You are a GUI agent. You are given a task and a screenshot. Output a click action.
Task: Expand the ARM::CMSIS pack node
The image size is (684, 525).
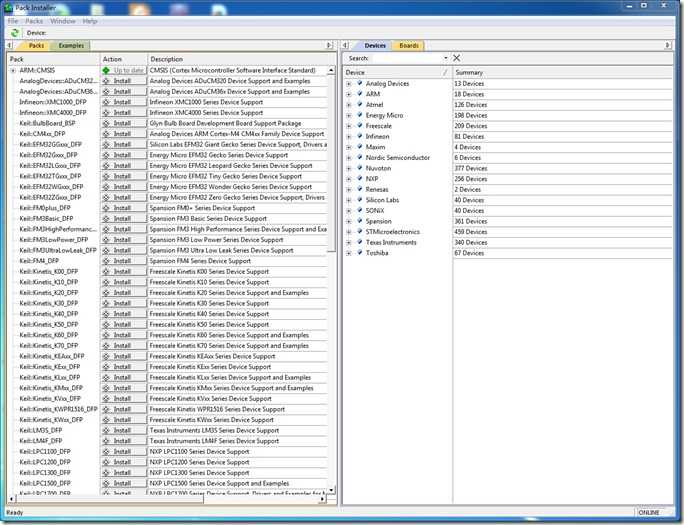pyautogui.click(x=13, y=70)
